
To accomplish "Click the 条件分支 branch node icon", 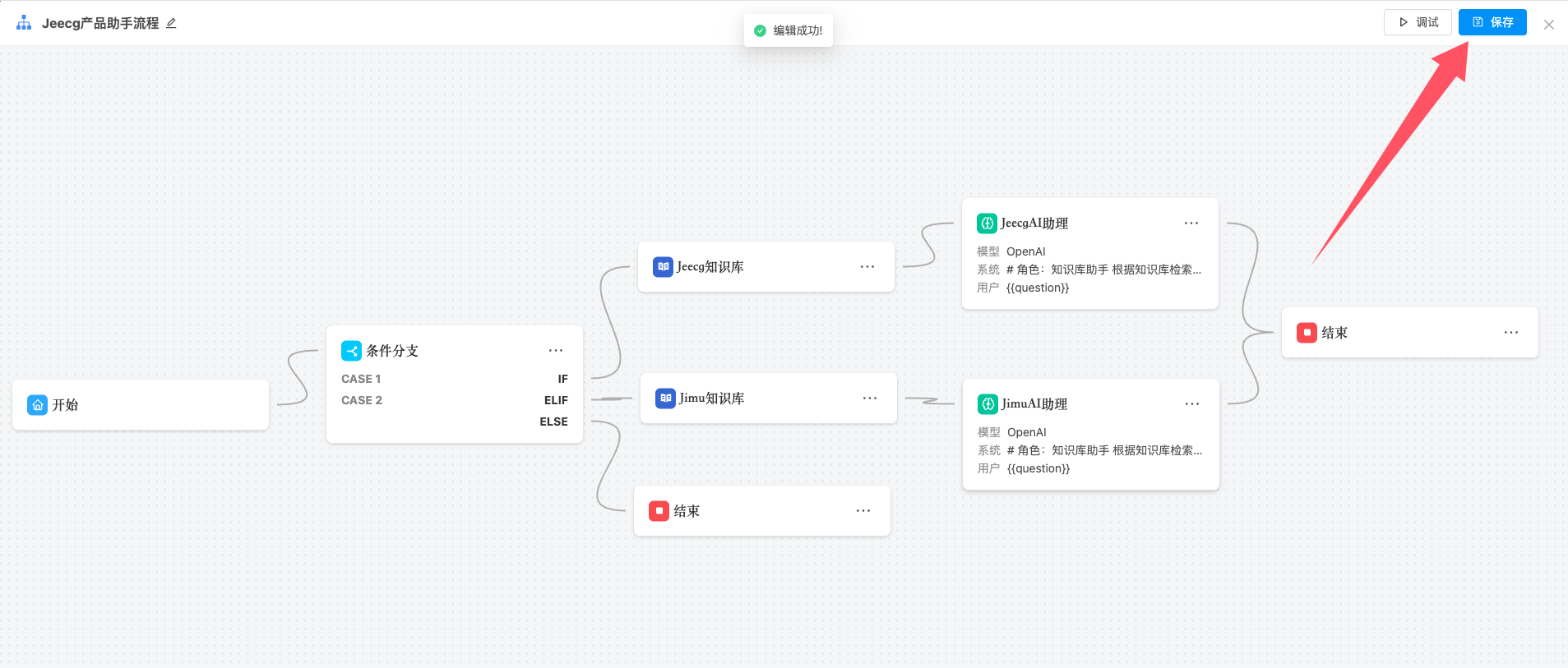I will click(351, 351).
